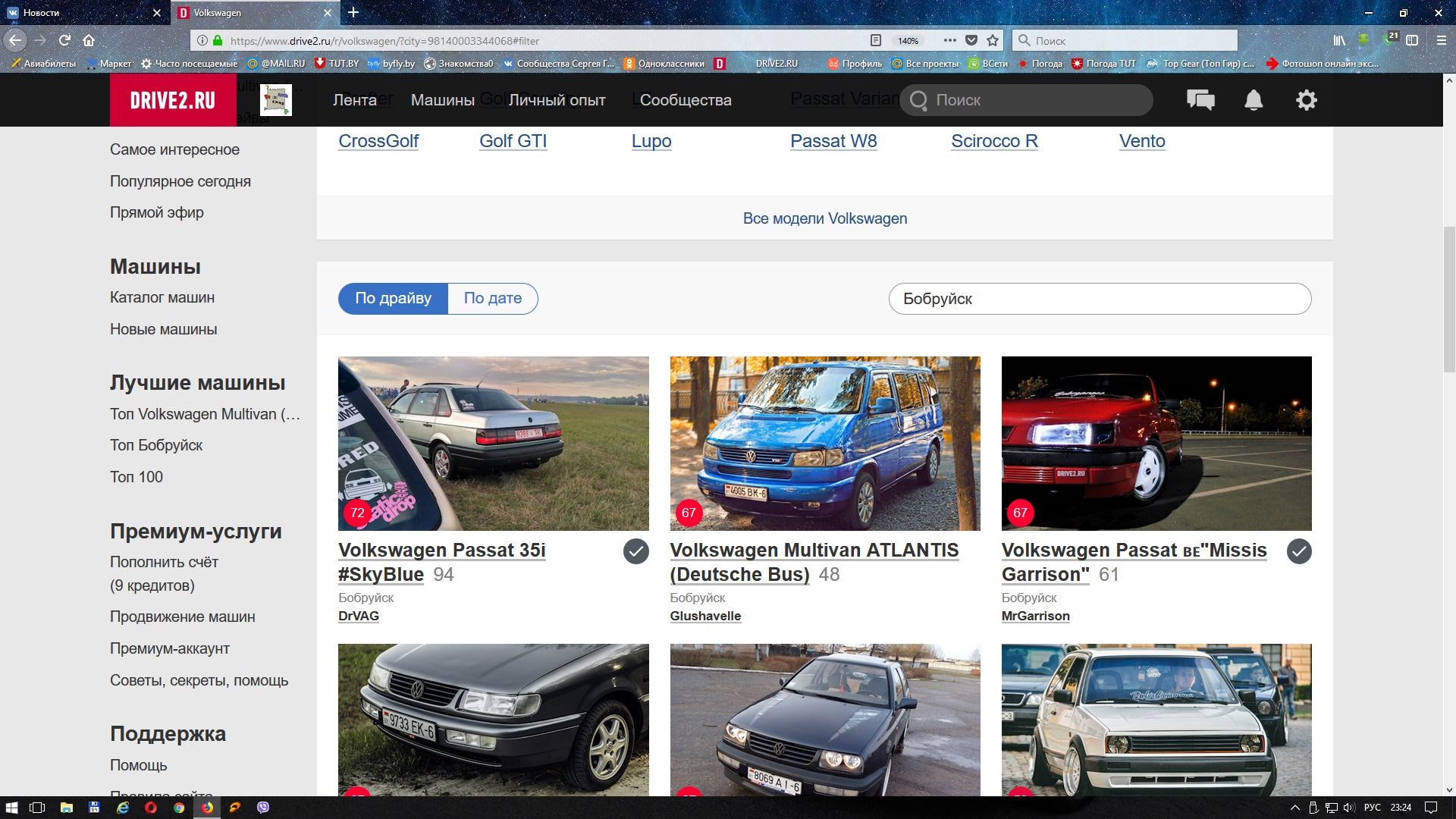The height and width of the screenshot is (819, 1456).
Task: Save page to Pocket icon
Action: tap(971, 40)
